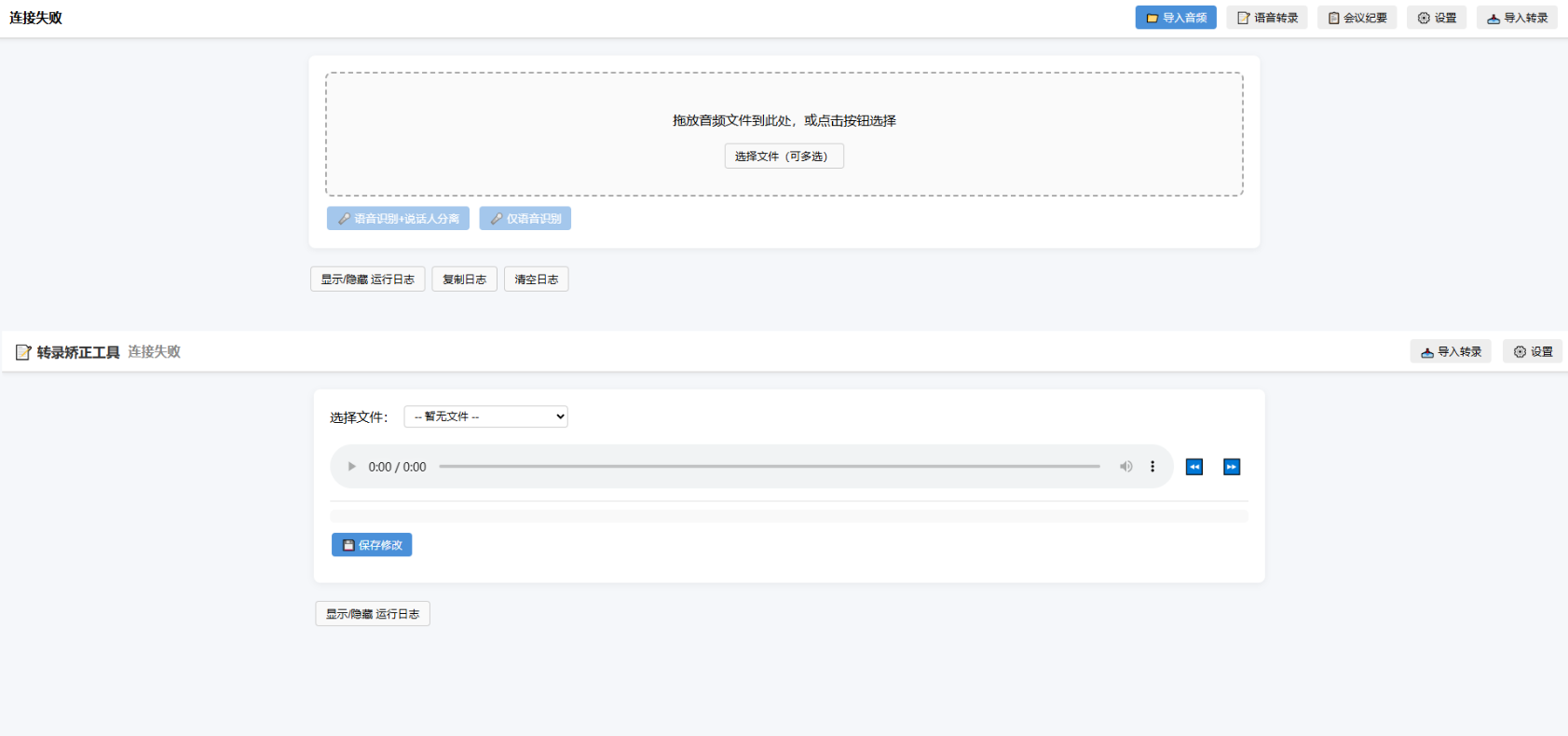
Task: Expand the 选择文件 dropdown showing 暂无文件
Action: (486, 416)
